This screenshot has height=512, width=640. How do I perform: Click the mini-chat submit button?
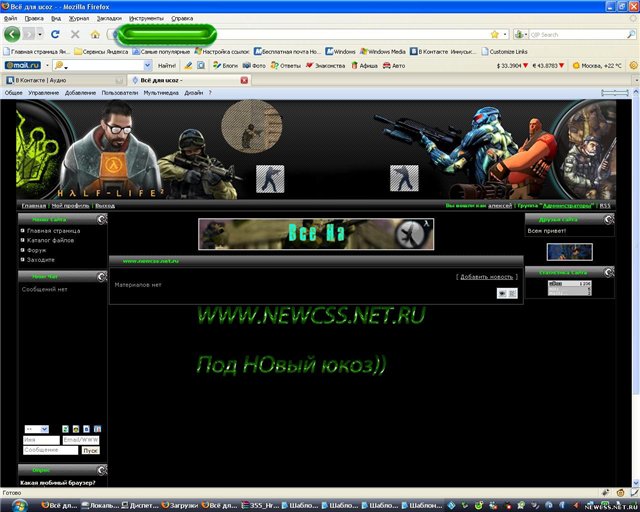(x=90, y=450)
